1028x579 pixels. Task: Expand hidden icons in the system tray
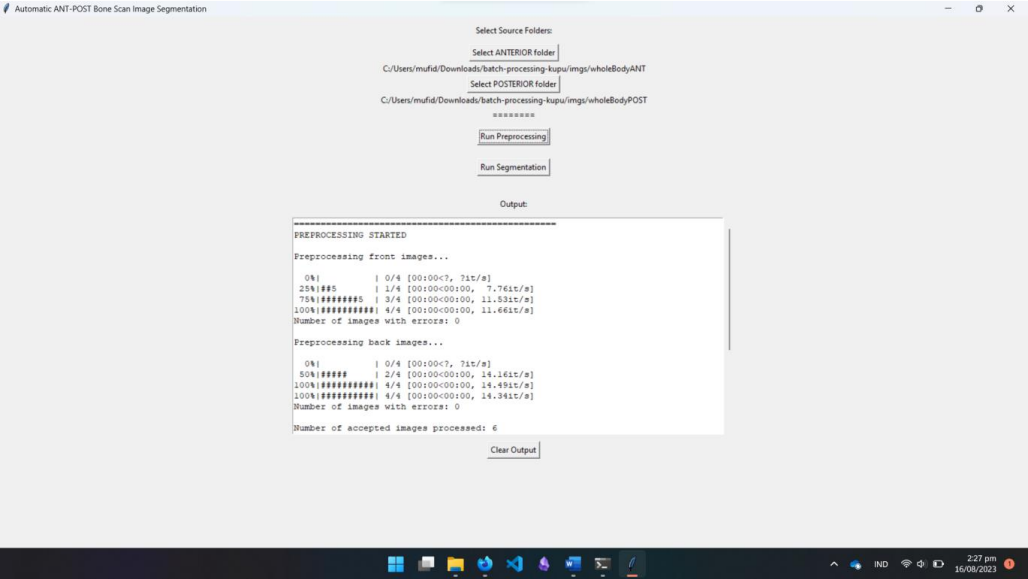pos(833,564)
